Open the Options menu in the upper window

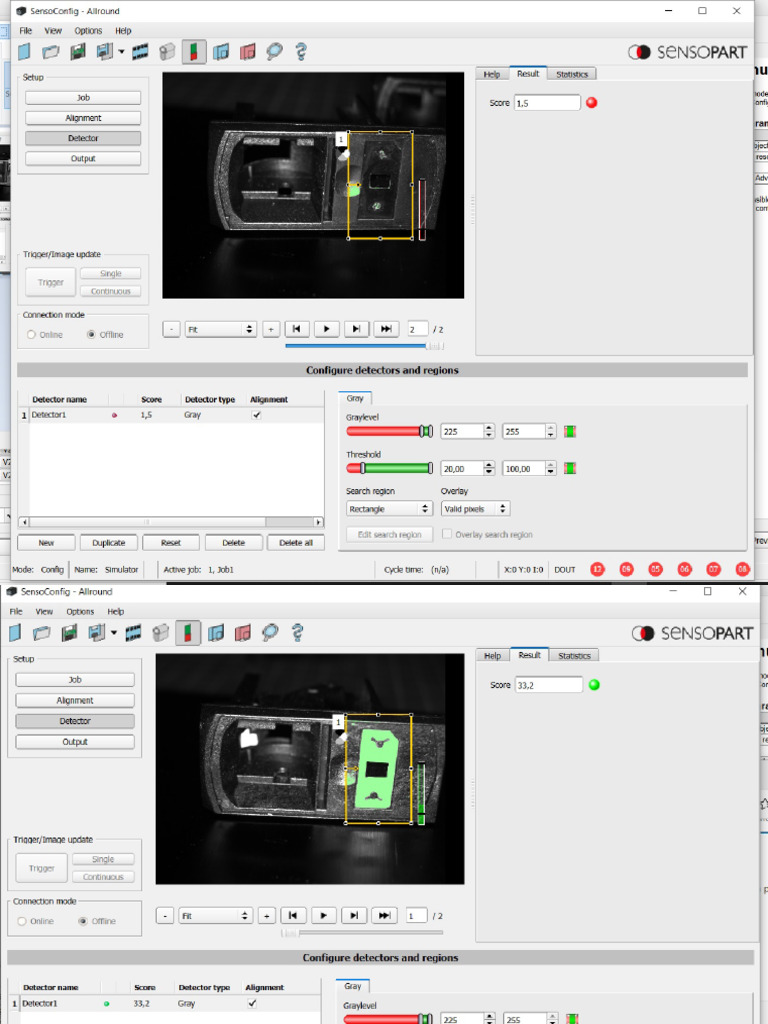88,31
